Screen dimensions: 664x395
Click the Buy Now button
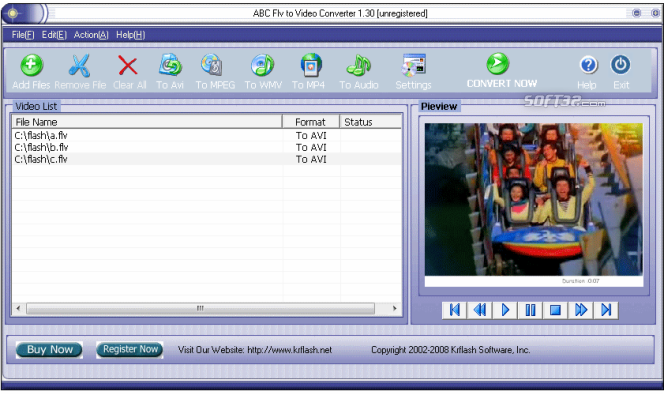point(50,350)
